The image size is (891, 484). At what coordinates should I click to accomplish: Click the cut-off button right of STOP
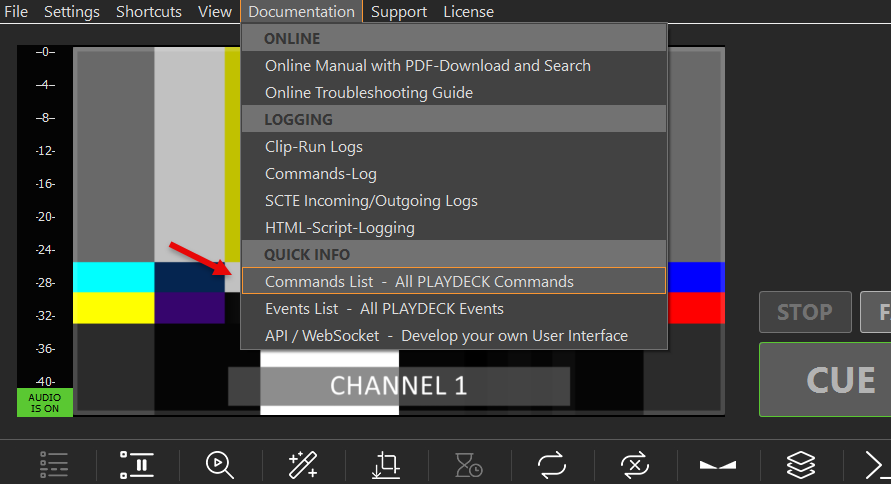point(876,312)
